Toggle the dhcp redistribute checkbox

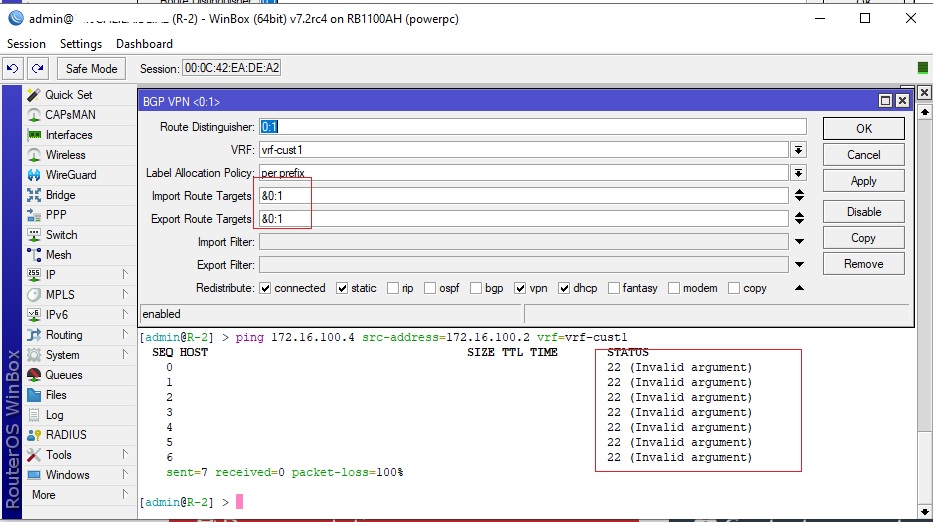(x=564, y=288)
